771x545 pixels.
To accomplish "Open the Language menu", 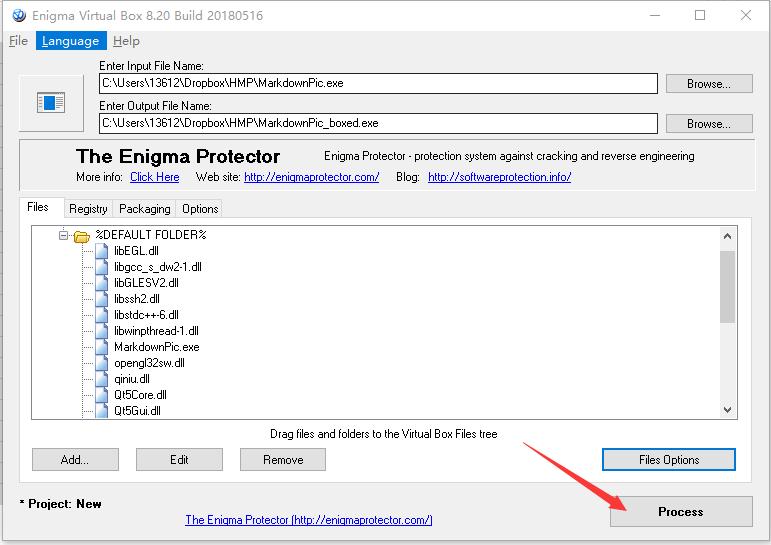I will pos(71,41).
